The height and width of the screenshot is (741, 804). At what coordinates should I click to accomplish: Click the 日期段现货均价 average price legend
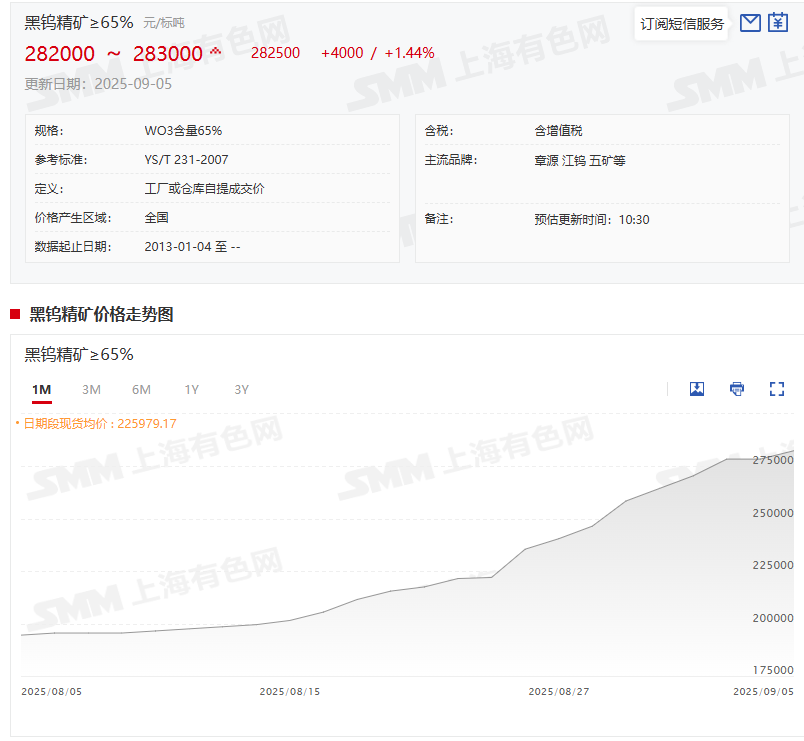point(98,423)
